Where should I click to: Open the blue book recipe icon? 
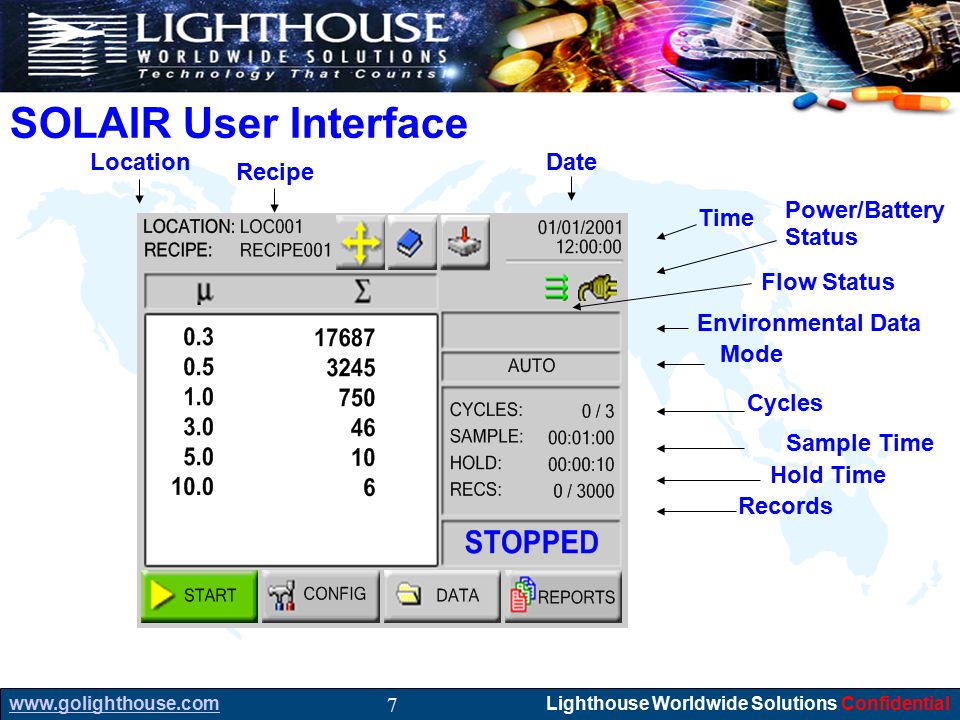point(412,242)
